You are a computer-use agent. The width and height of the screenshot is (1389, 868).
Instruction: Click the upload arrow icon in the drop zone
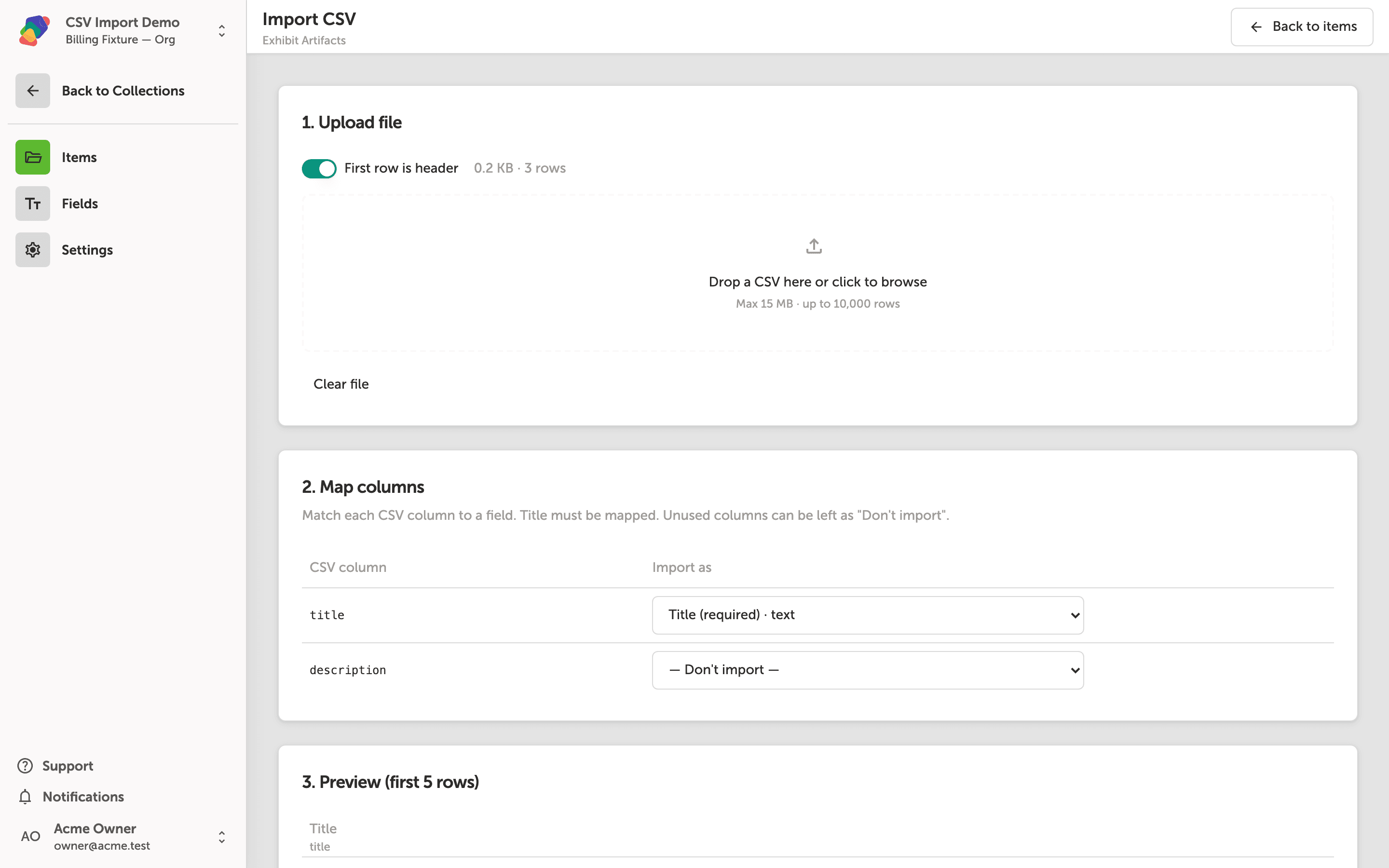[x=814, y=246]
